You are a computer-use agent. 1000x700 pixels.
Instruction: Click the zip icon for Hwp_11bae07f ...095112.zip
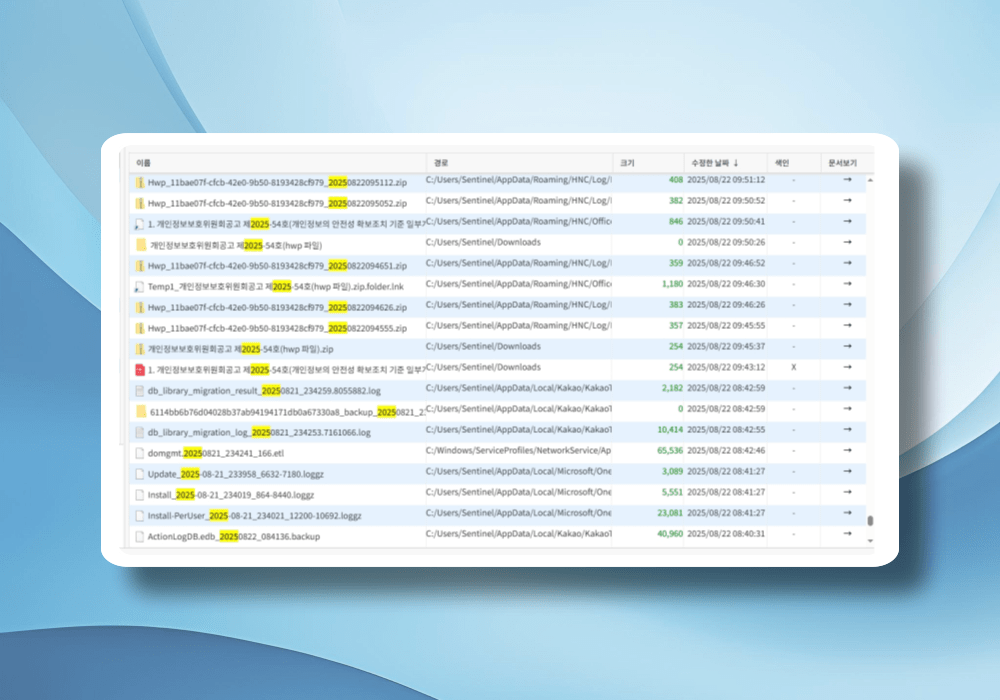point(140,182)
